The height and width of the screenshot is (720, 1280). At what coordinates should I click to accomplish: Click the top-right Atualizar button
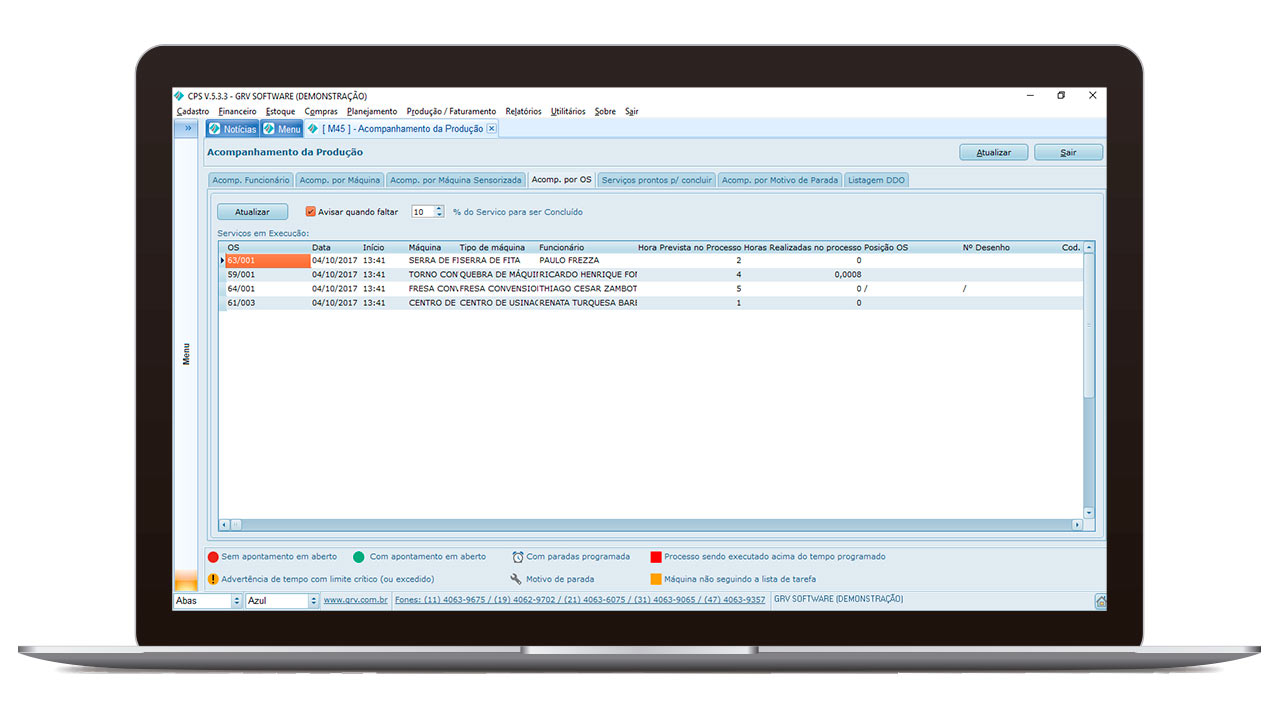994,153
